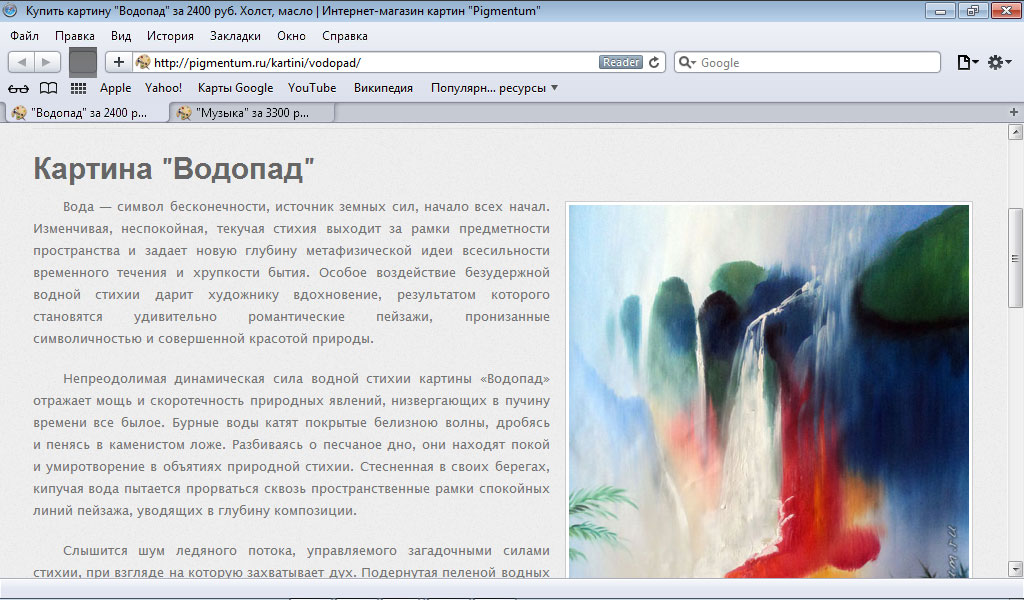Viewport: 1024px width, 600px height.
Task: Click paragraph starting "Непреодолимая динамическая сила"
Action: (291, 445)
